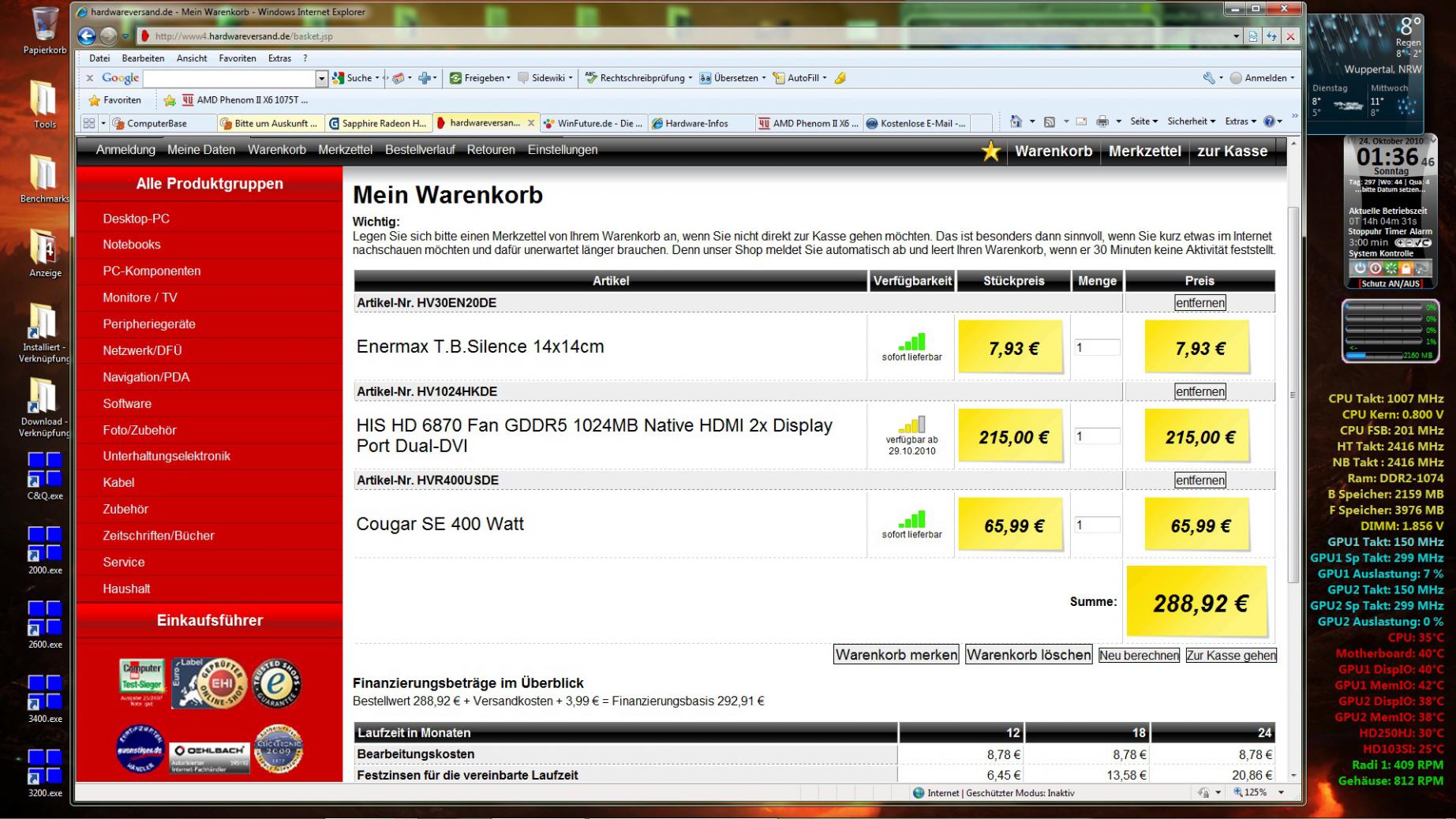The height and width of the screenshot is (819, 1456).
Task: Click the compatibility view icon in address bar
Action: tap(1253, 36)
